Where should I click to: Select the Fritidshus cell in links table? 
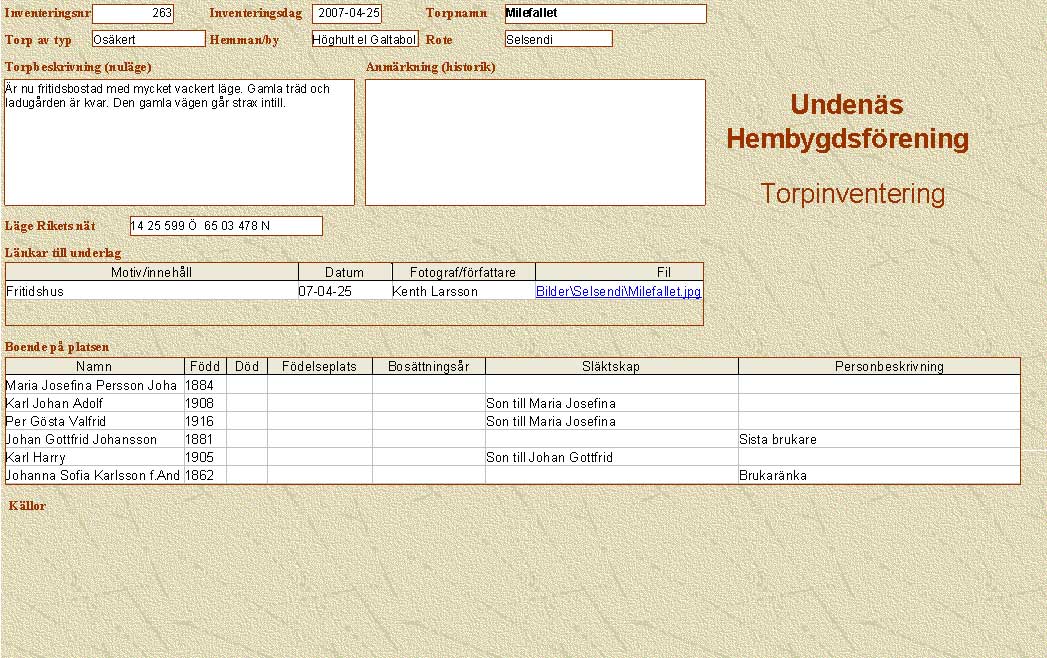(x=150, y=291)
